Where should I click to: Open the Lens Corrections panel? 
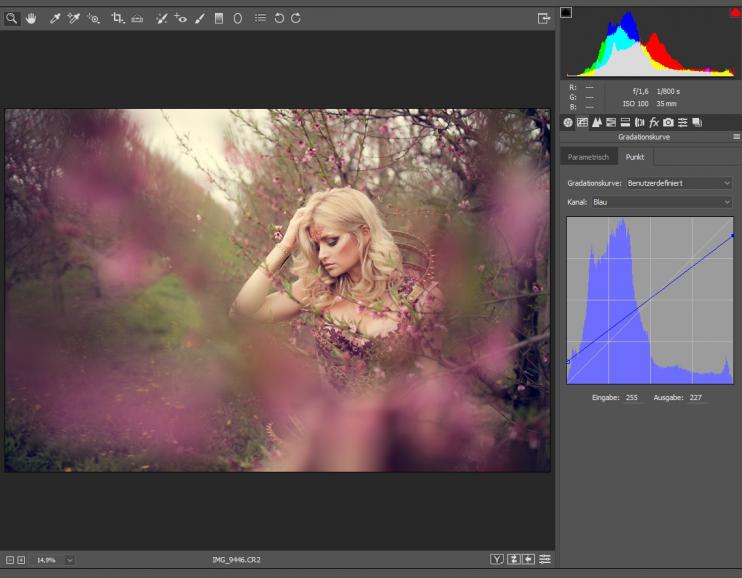coord(639,123)
